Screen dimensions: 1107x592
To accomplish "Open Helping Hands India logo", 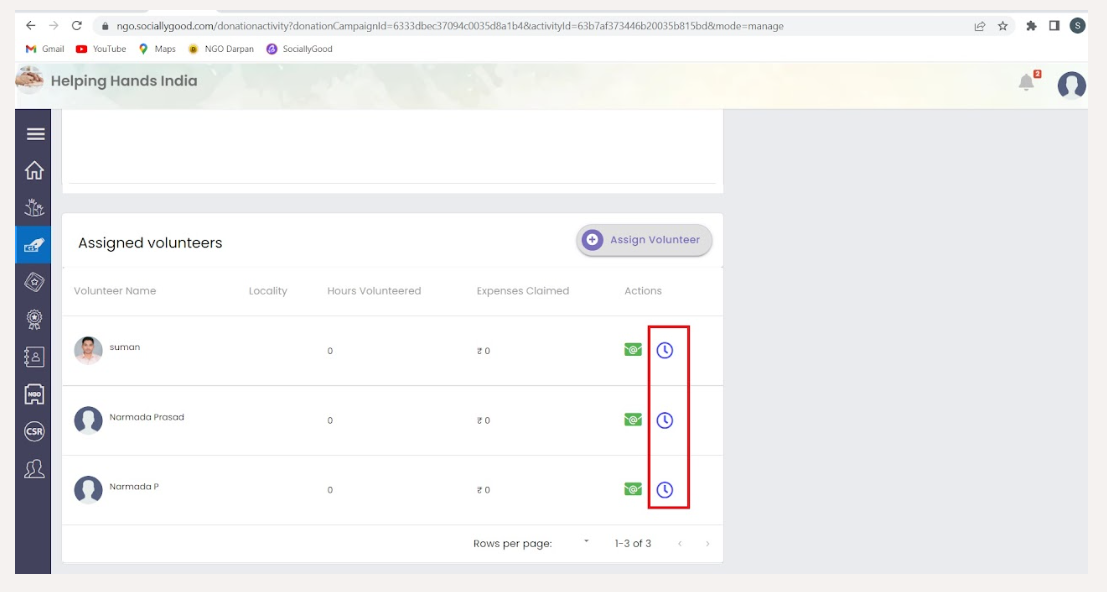I will click(x=29, y=80).
